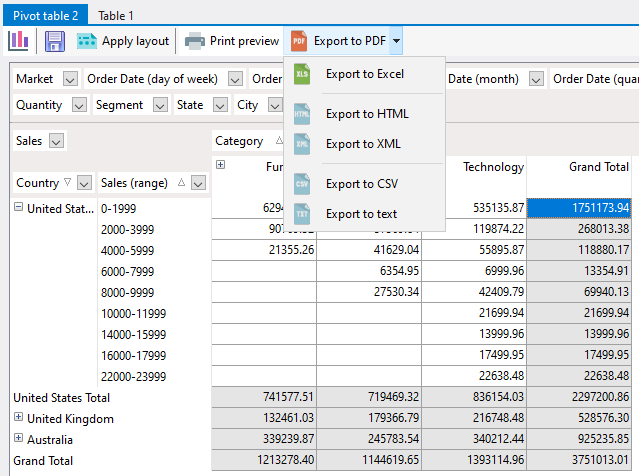Select Export to XML menu item

[363, 144]
